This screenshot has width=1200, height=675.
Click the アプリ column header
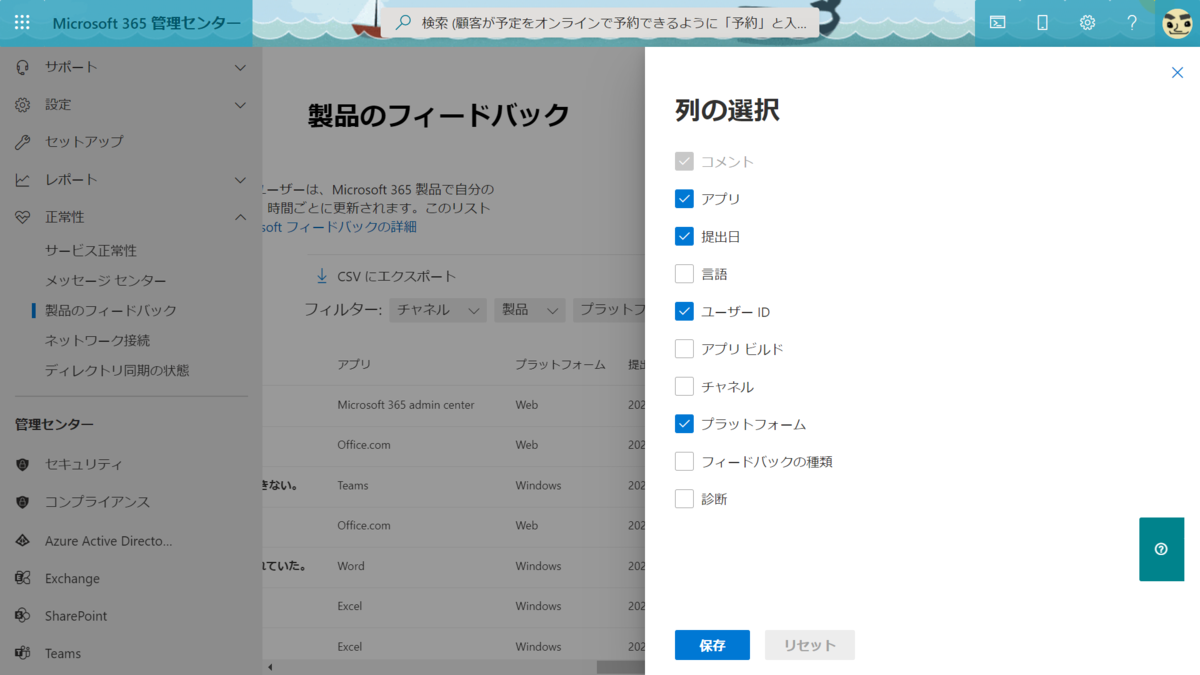[x=354, y=365]
